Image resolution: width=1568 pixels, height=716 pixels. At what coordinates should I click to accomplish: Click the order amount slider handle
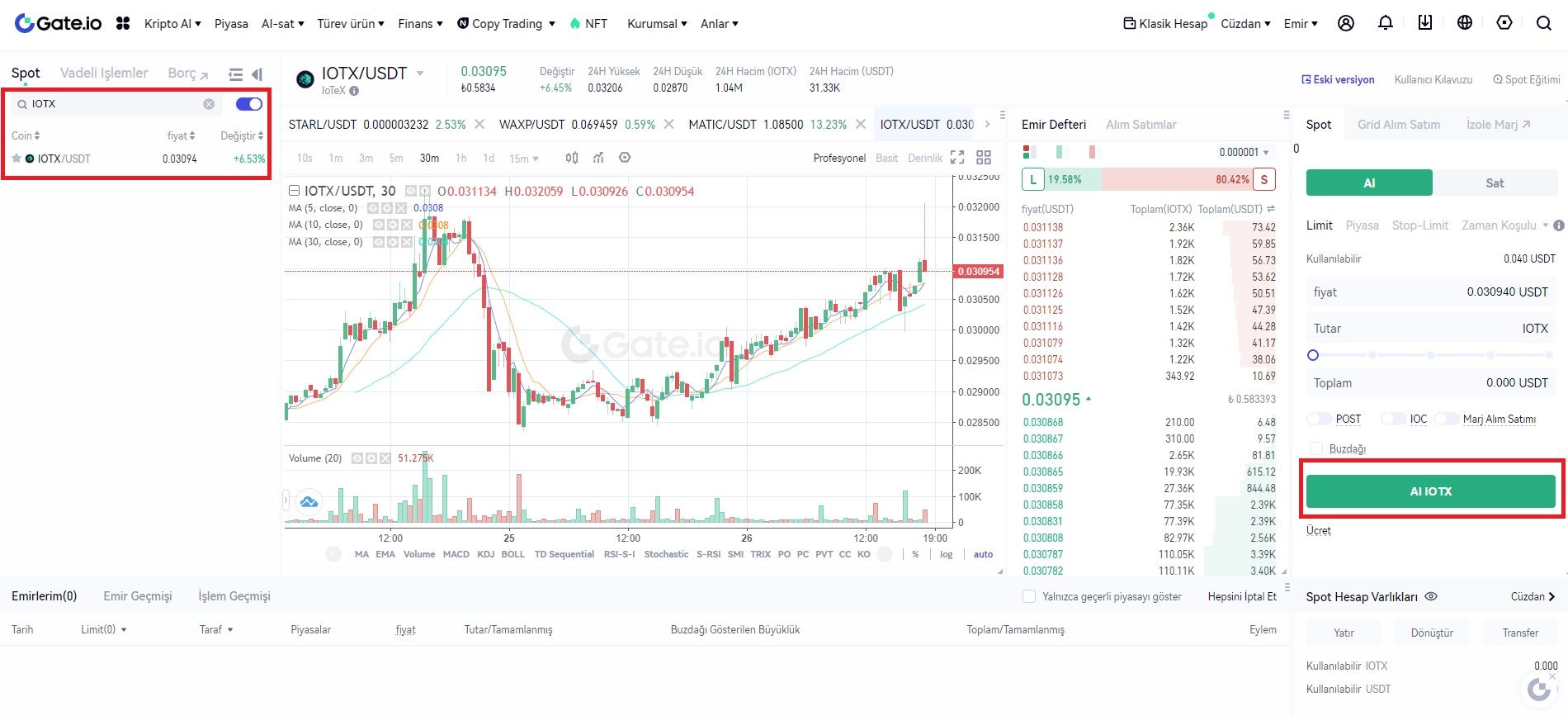pos(1313,355)
